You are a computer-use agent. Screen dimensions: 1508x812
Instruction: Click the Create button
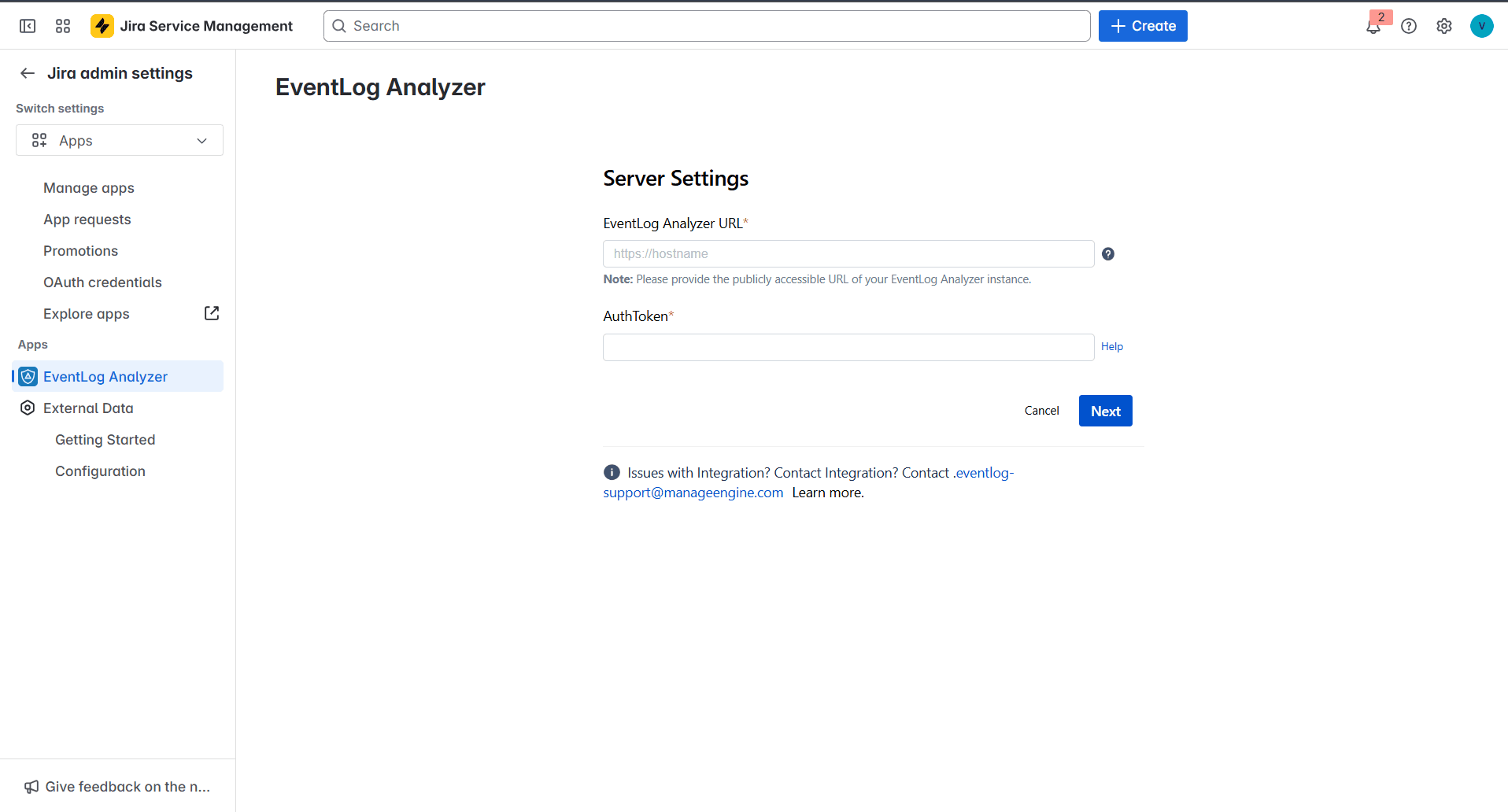pos(1143,26)
